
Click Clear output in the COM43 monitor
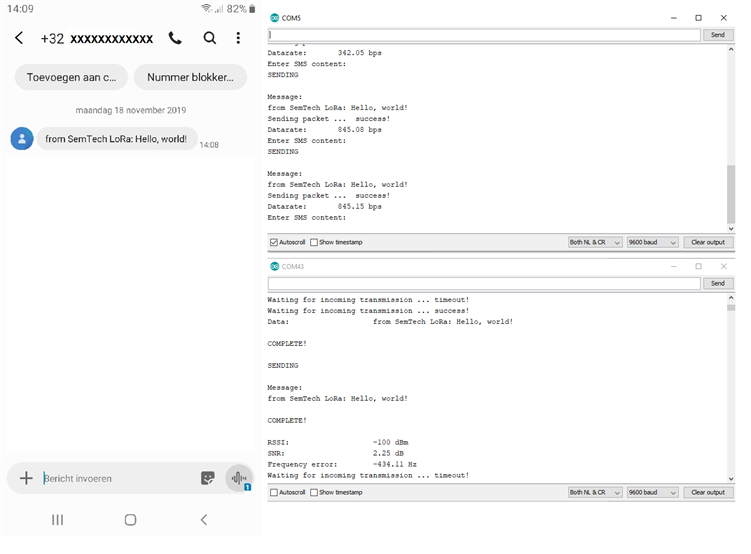coord(711,492)
